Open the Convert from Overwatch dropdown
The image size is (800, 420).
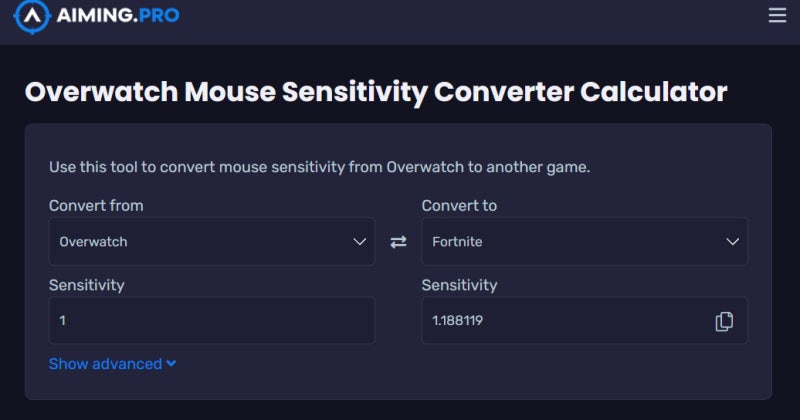click(x=211, y=242)
